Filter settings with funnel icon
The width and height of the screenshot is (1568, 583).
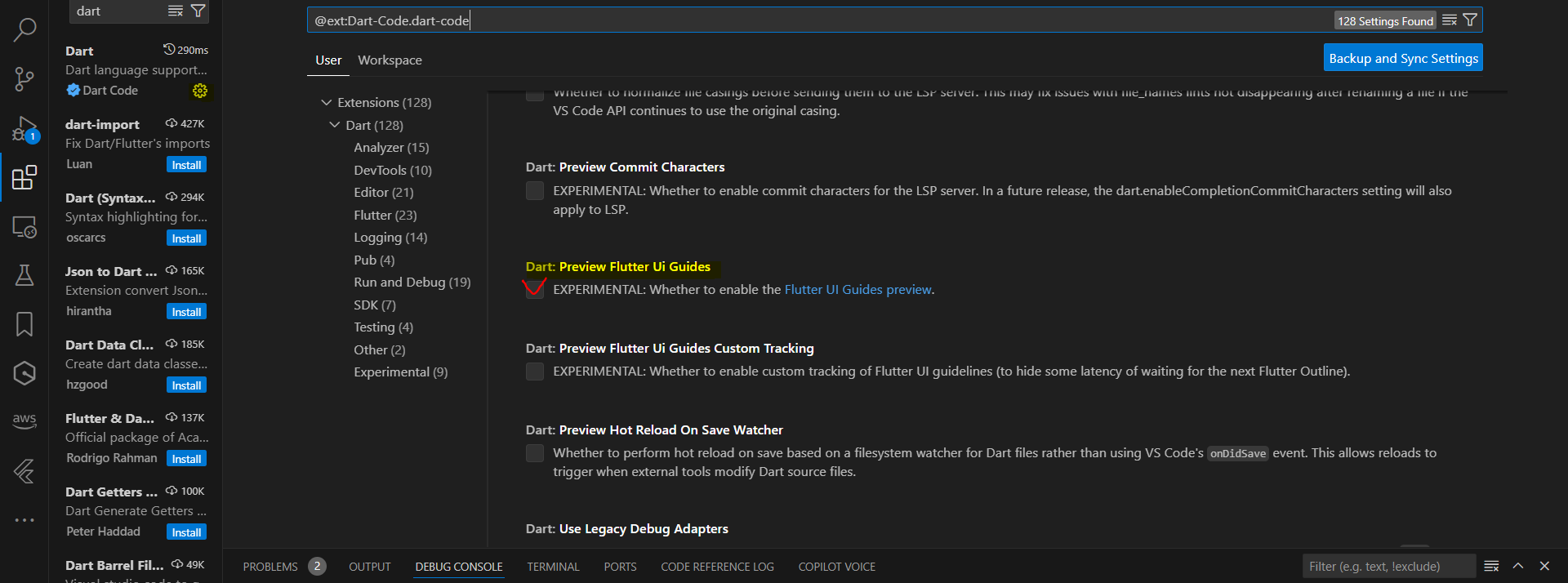(1470, 20)
